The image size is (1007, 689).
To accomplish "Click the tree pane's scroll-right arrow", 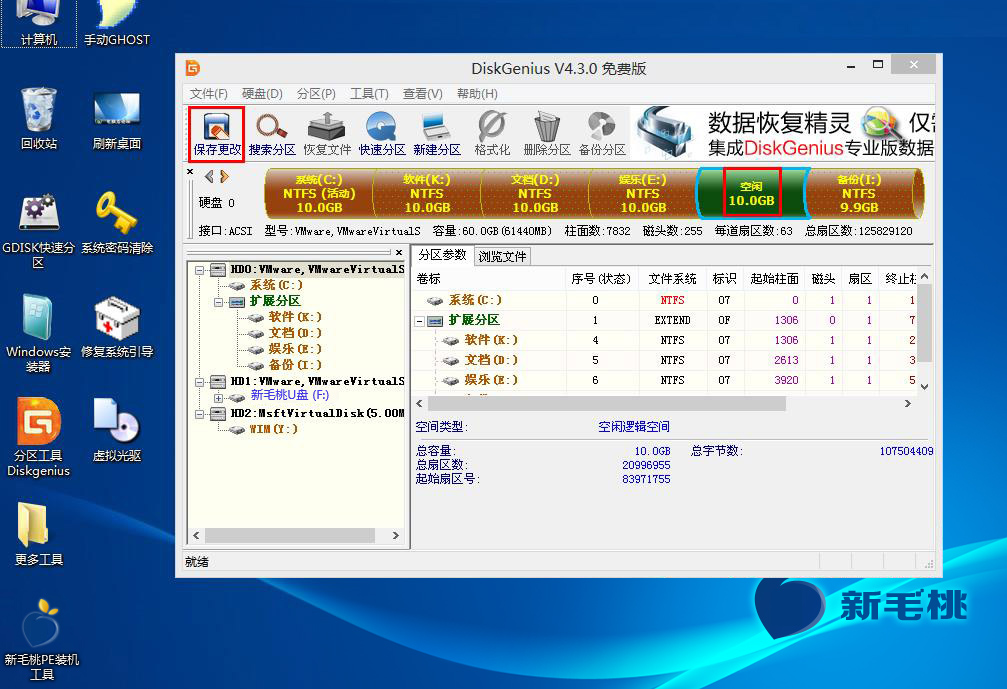I will 396,536.
